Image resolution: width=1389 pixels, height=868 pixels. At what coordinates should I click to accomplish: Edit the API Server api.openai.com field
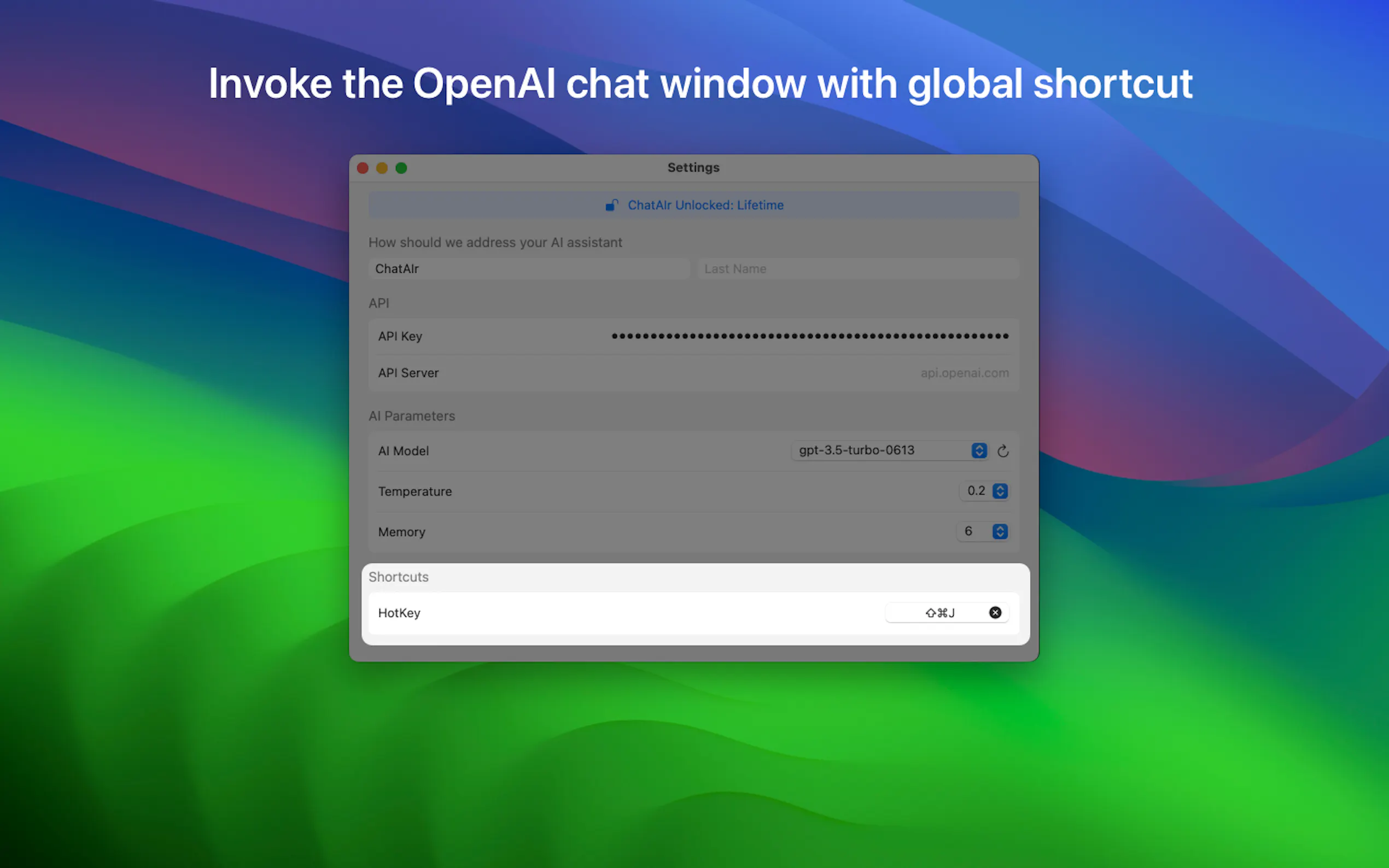965,373
